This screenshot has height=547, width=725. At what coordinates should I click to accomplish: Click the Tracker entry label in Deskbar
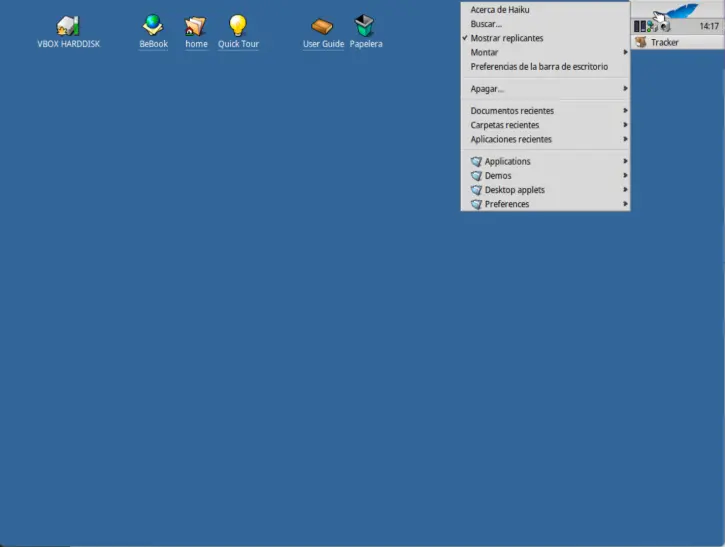(x=664, y=43)
